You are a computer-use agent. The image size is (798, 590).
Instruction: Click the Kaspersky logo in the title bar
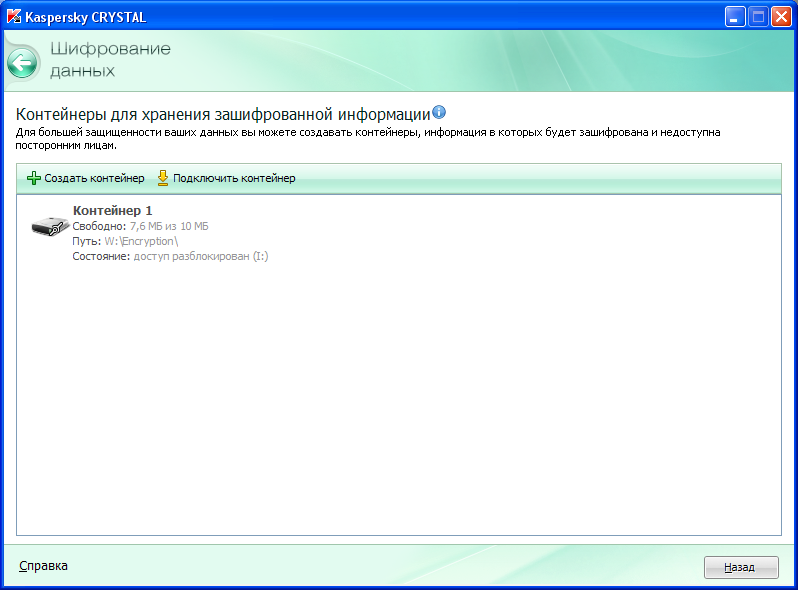pos(14,17)
